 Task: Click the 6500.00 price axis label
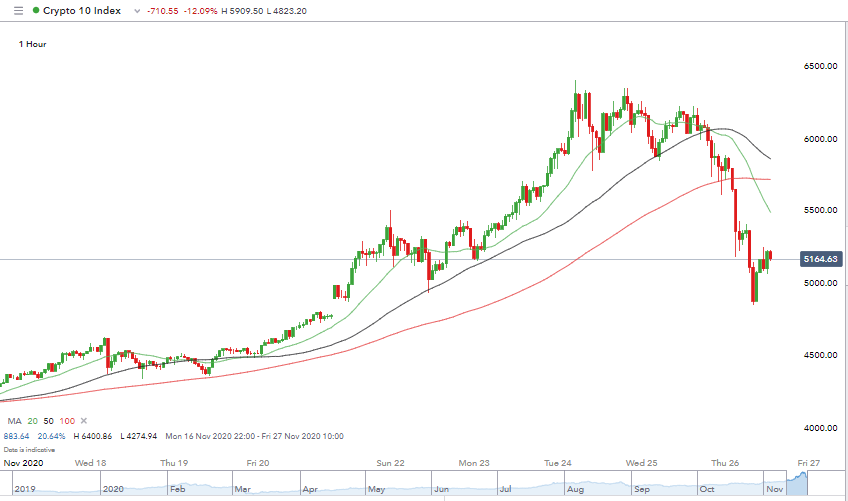(x=820, y=66)
